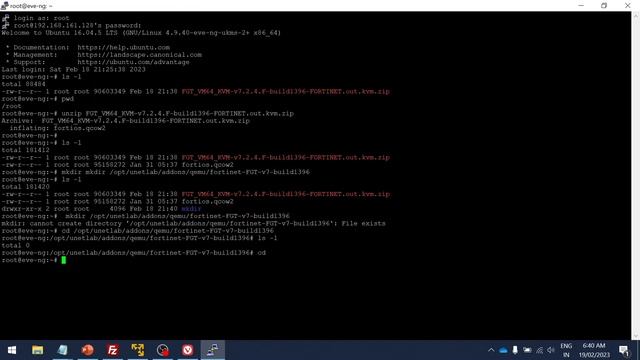Image resolution: width=640 pixels, height=360 pixels.
Task: Click the https://help.ubuntu.com documentation URL
Action: click(x=124, y=47)
